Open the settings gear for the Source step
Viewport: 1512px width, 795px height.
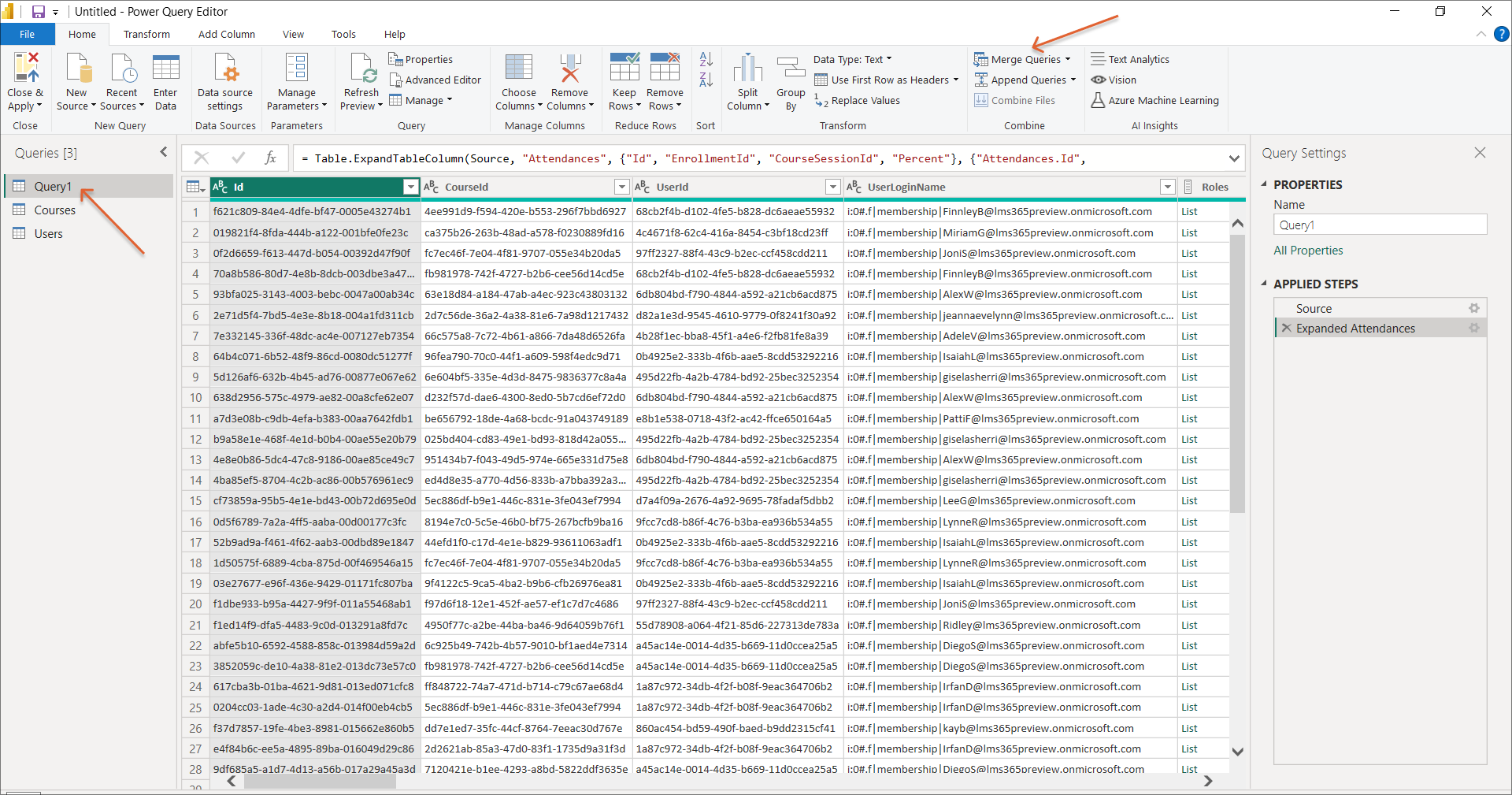(1473, 309)
